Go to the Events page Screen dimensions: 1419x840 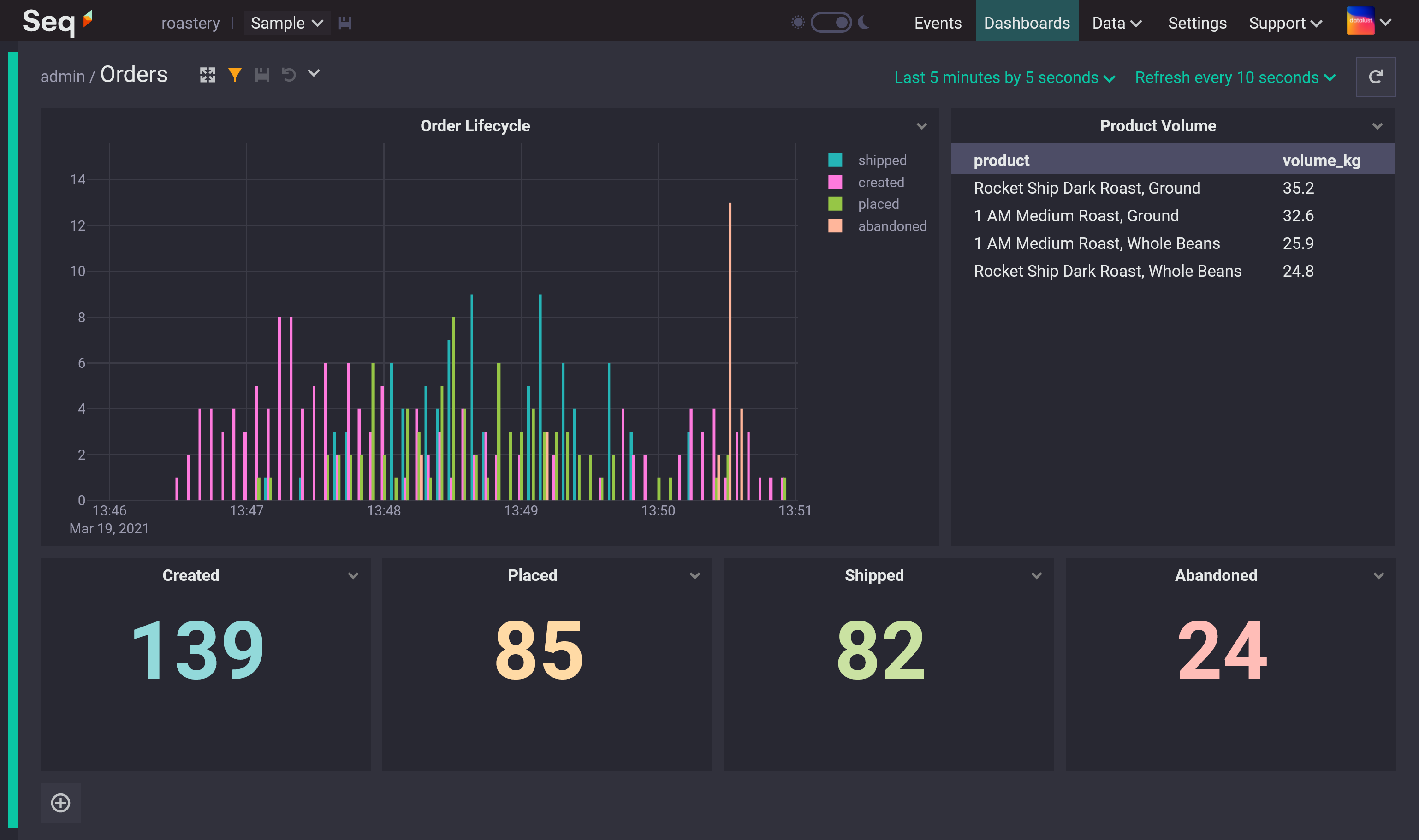coord(938,23)
